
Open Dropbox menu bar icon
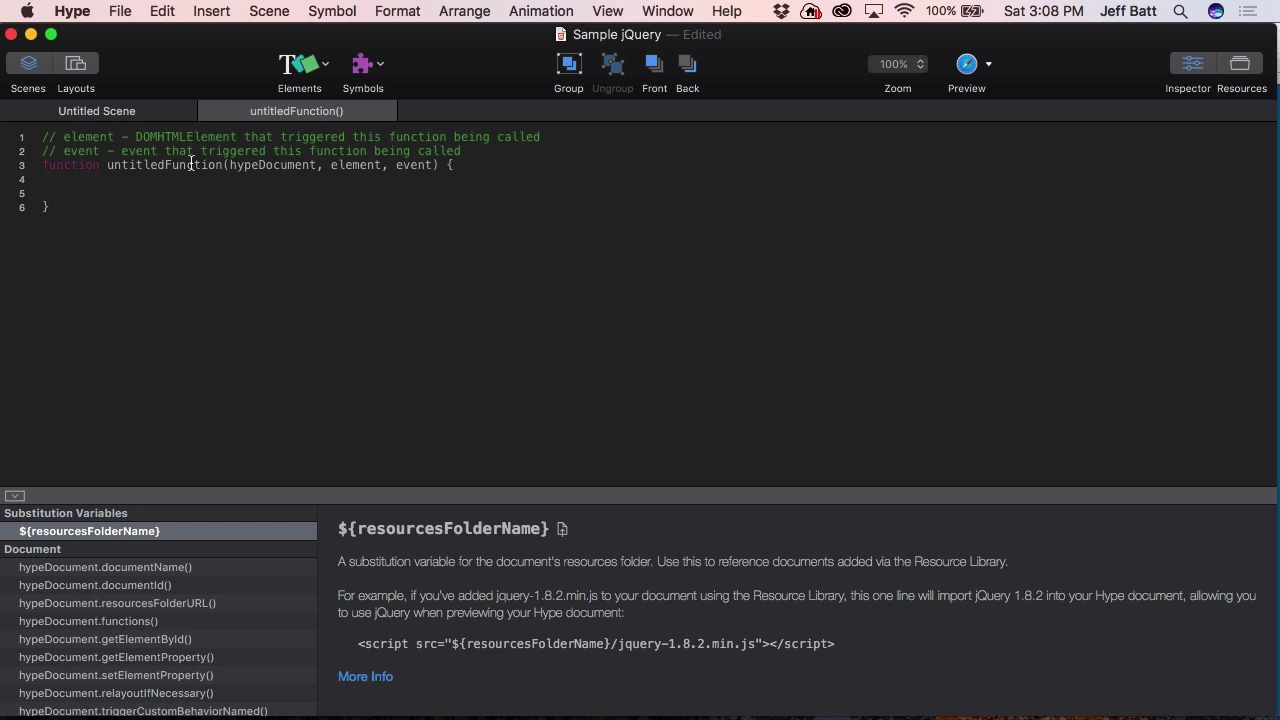[x=781, y=11]
